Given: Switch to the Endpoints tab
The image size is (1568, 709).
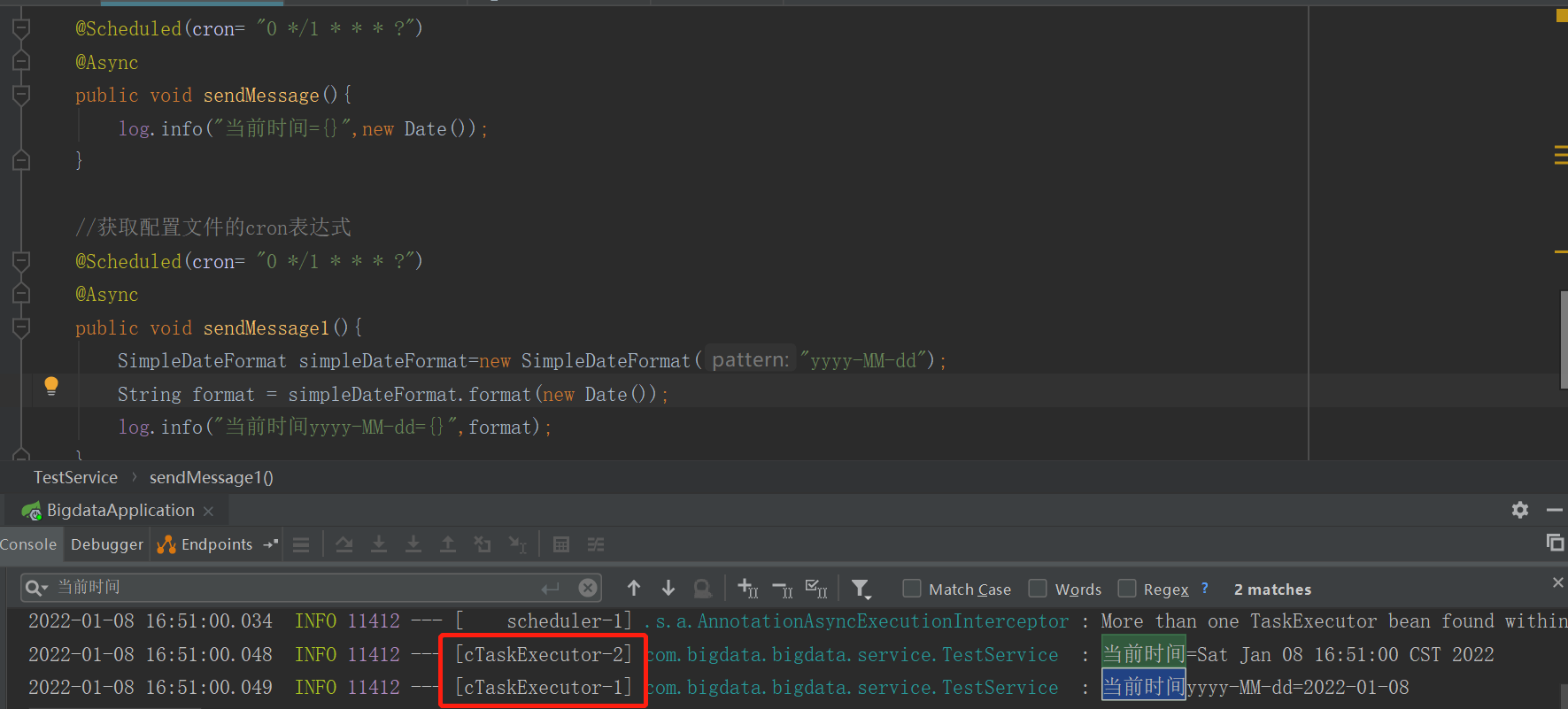Looking at the screenshot, I should click(x=206, y=544).
